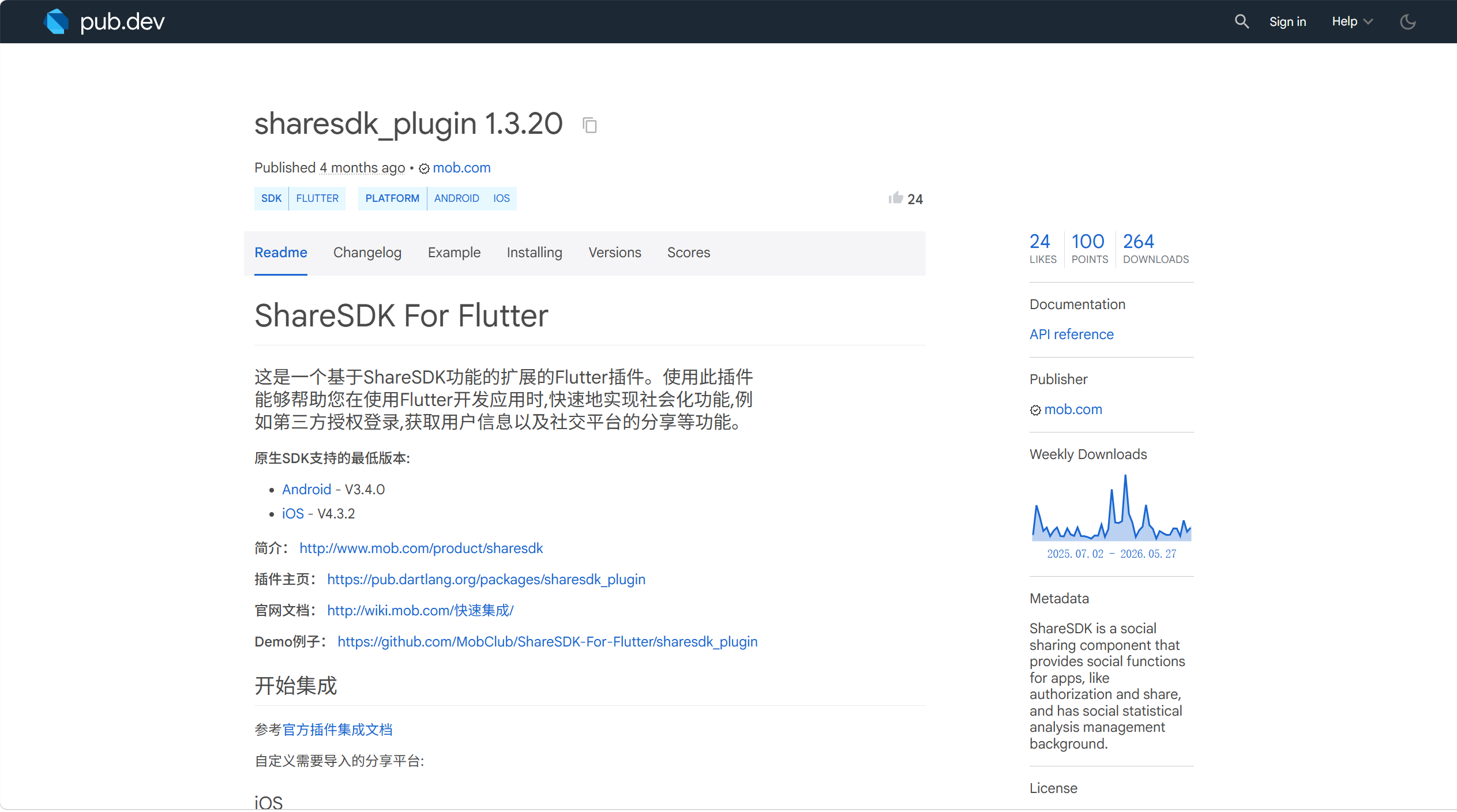
Task: Click verified badge icon in Publisher sidebar
Action: 1035,410
